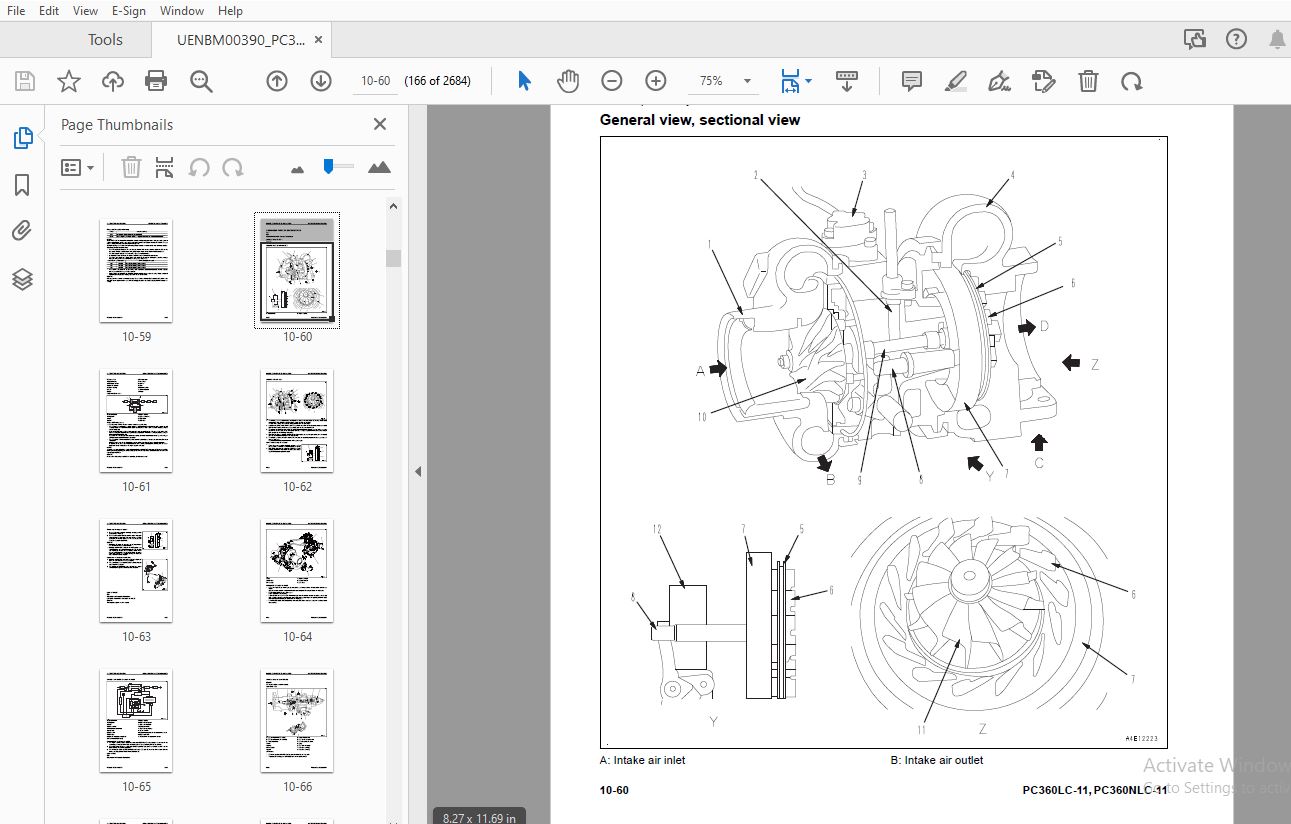
Task: Open the Layers sidebar icon
Action: pos(22,280)
